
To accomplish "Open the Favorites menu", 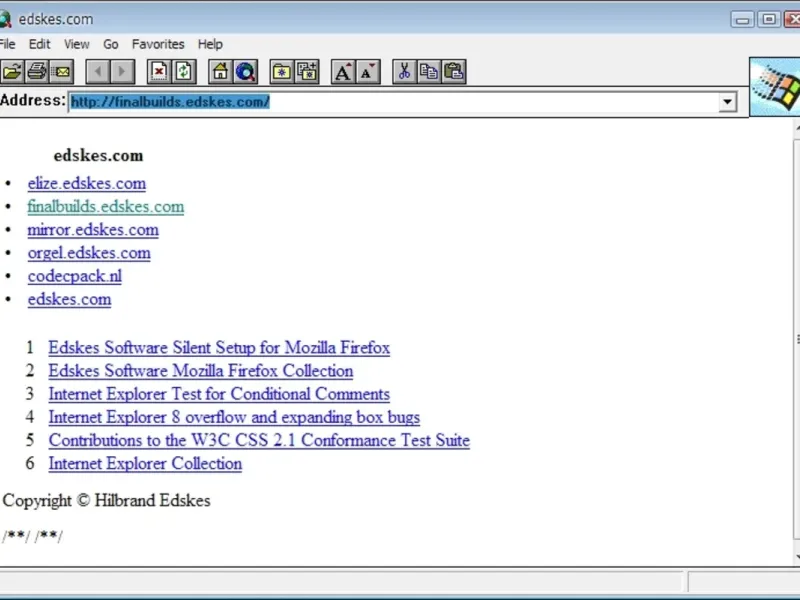I will click(158, 44).
